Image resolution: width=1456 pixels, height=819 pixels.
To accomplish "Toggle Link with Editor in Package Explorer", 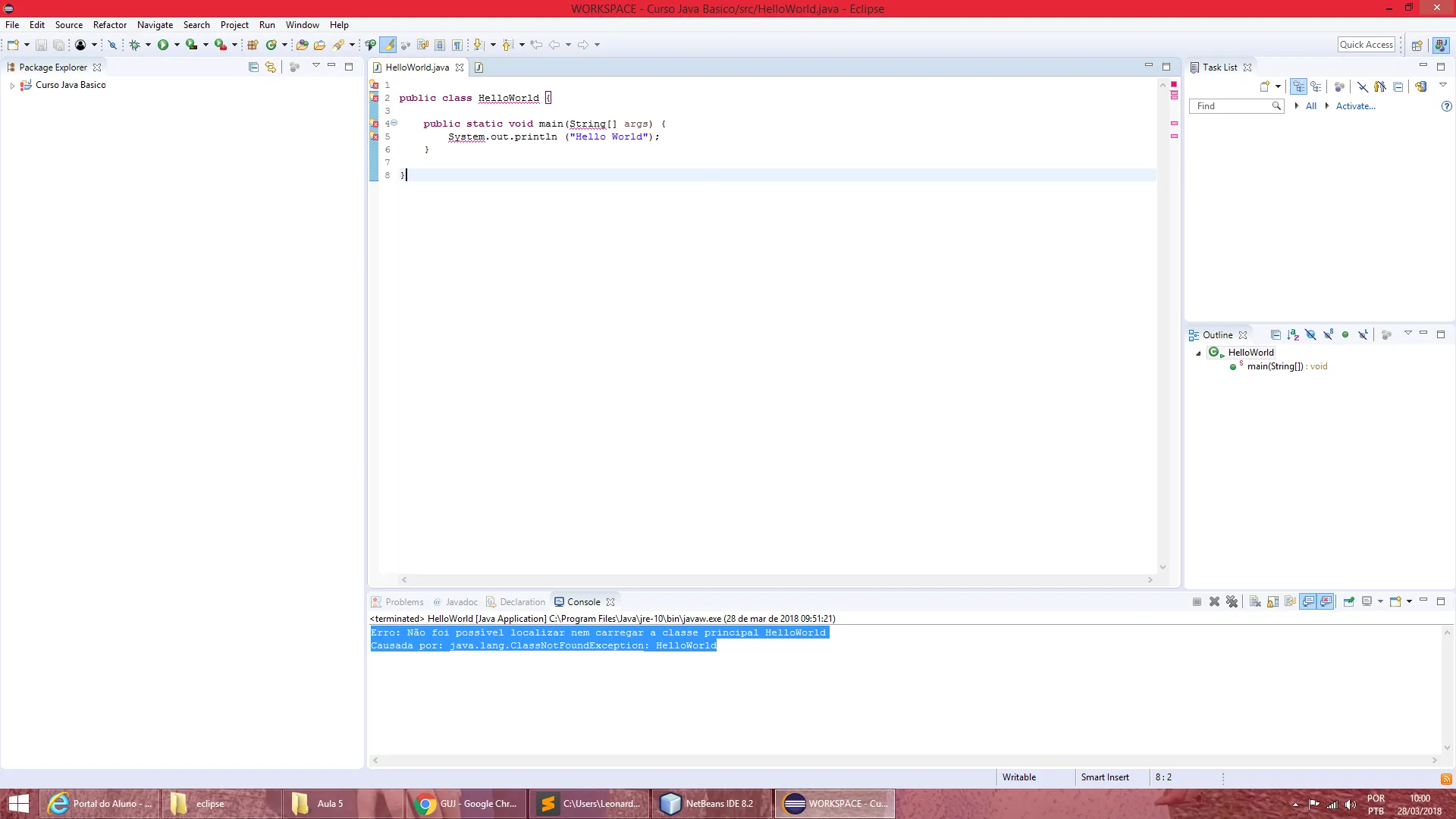I will pyautogui.click(x=271, y=67).
